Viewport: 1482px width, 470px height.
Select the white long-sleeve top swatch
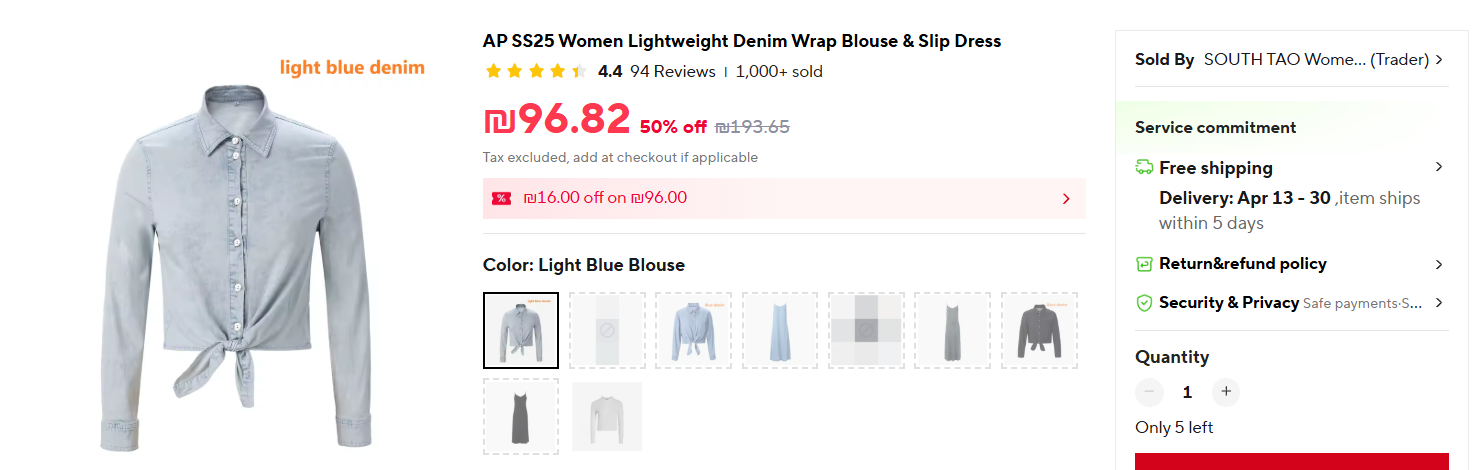pyautogui.click(x=607, y=416)
